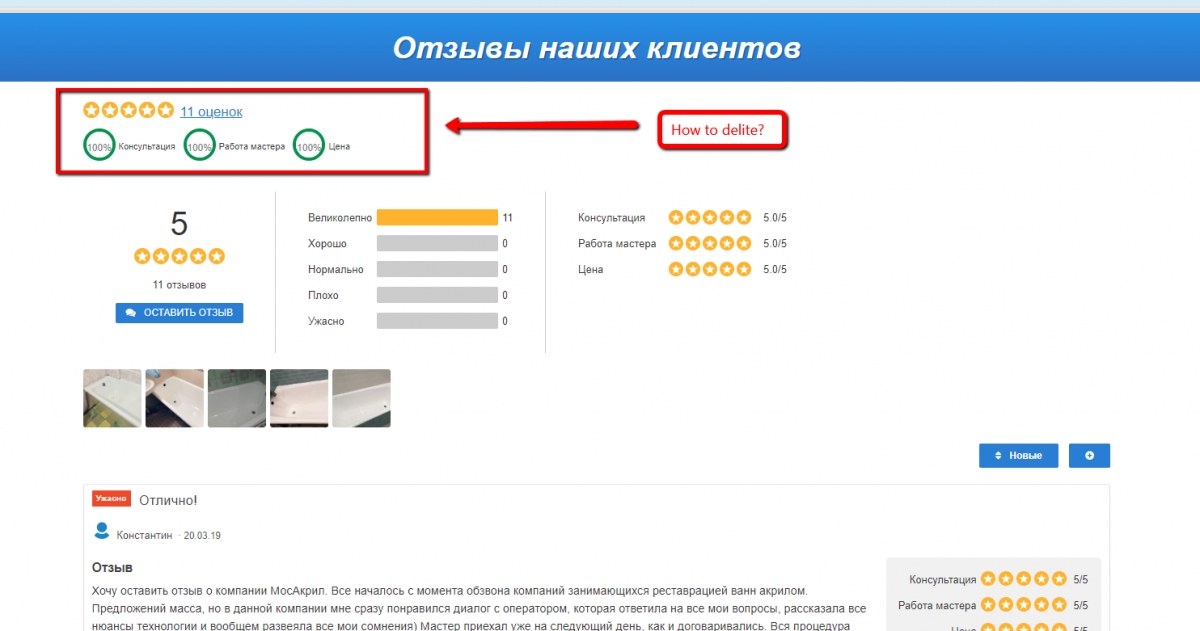The height and width of the screenshot is (631, 1200).
Task: Open the fourth bathtub photo thumbnail
Action: [x=299, y=398]
